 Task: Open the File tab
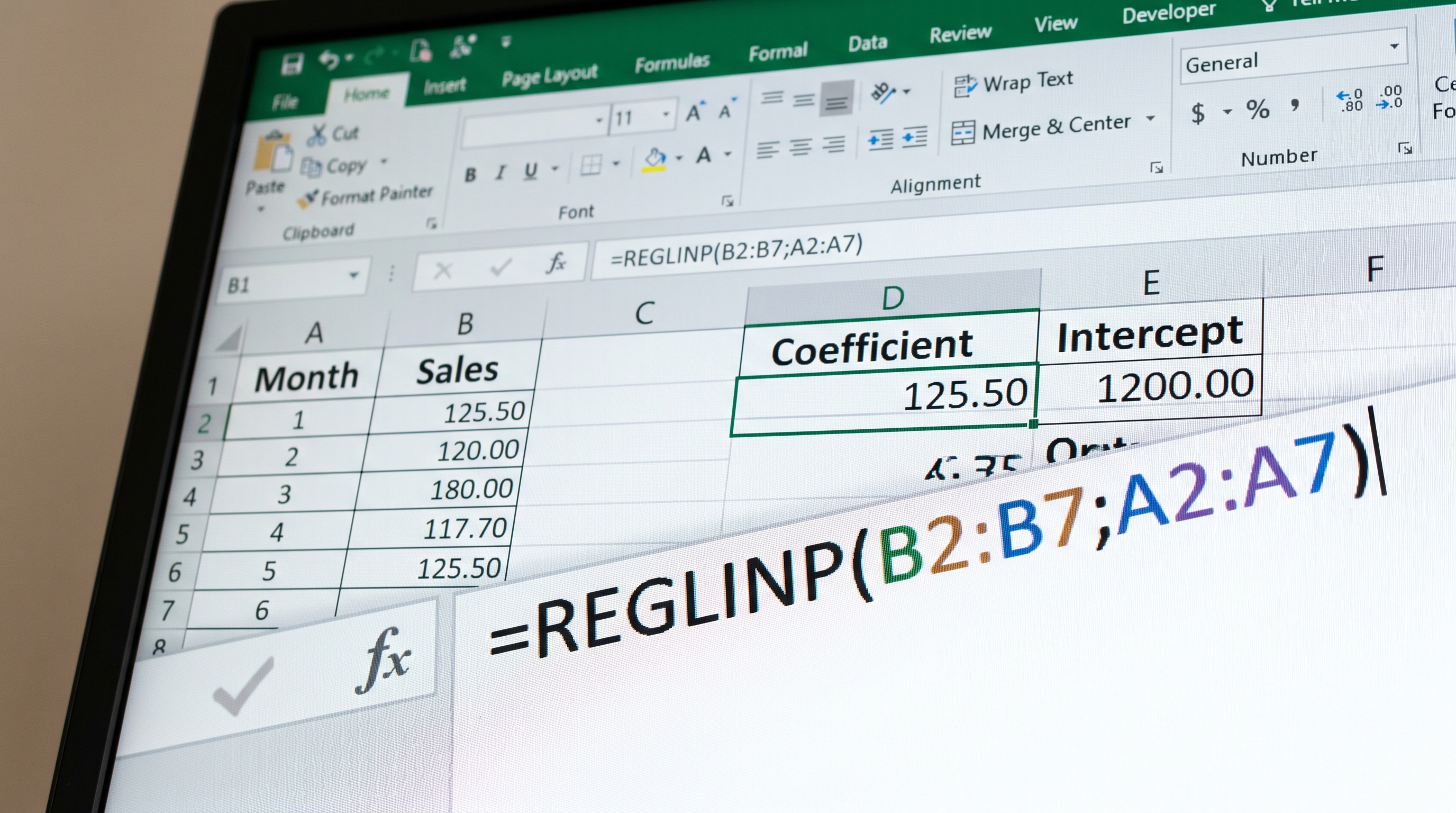click(x=285, y=102)
